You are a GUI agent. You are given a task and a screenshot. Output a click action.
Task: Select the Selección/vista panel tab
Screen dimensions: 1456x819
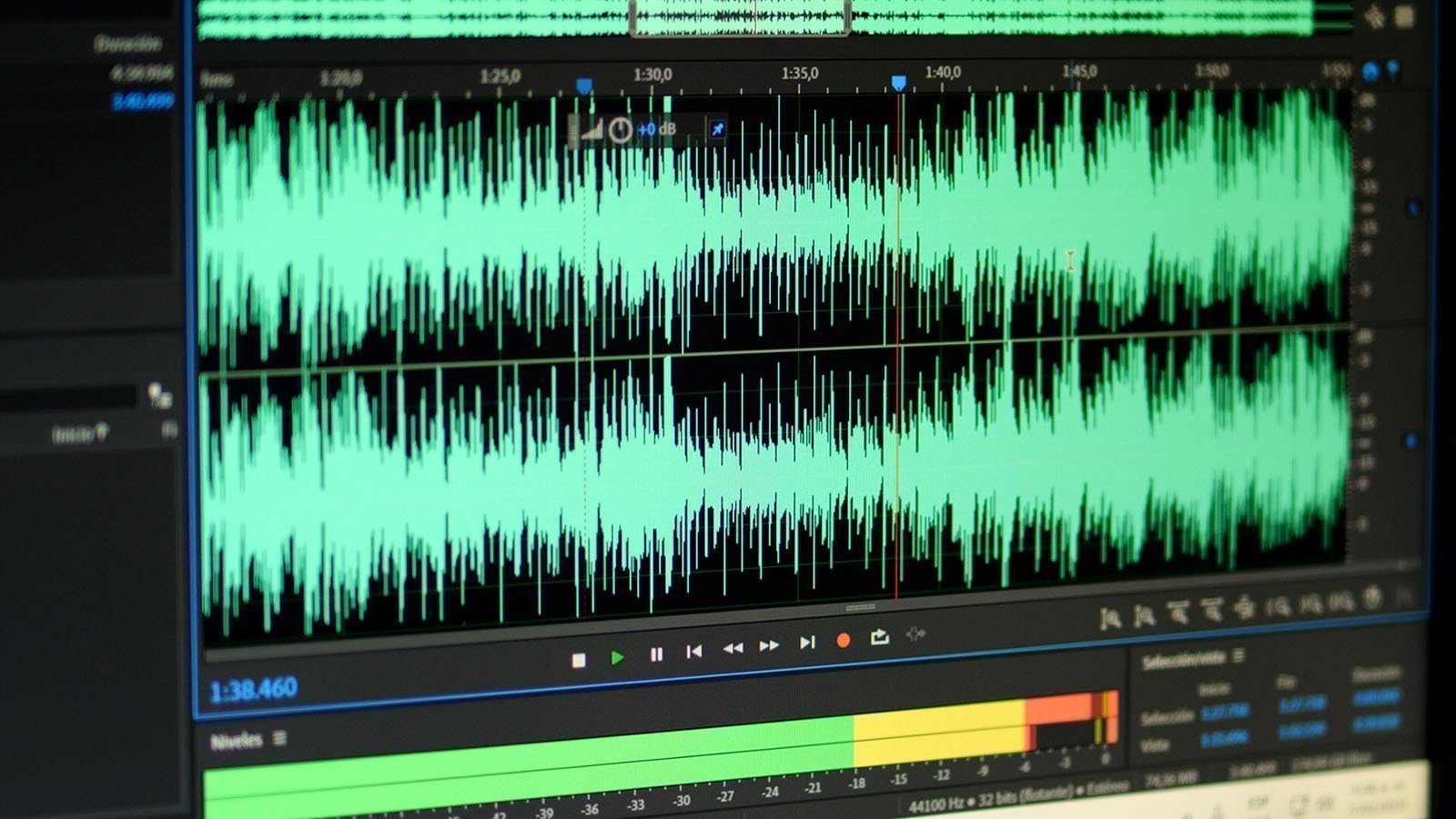[x=1182, y=661]
